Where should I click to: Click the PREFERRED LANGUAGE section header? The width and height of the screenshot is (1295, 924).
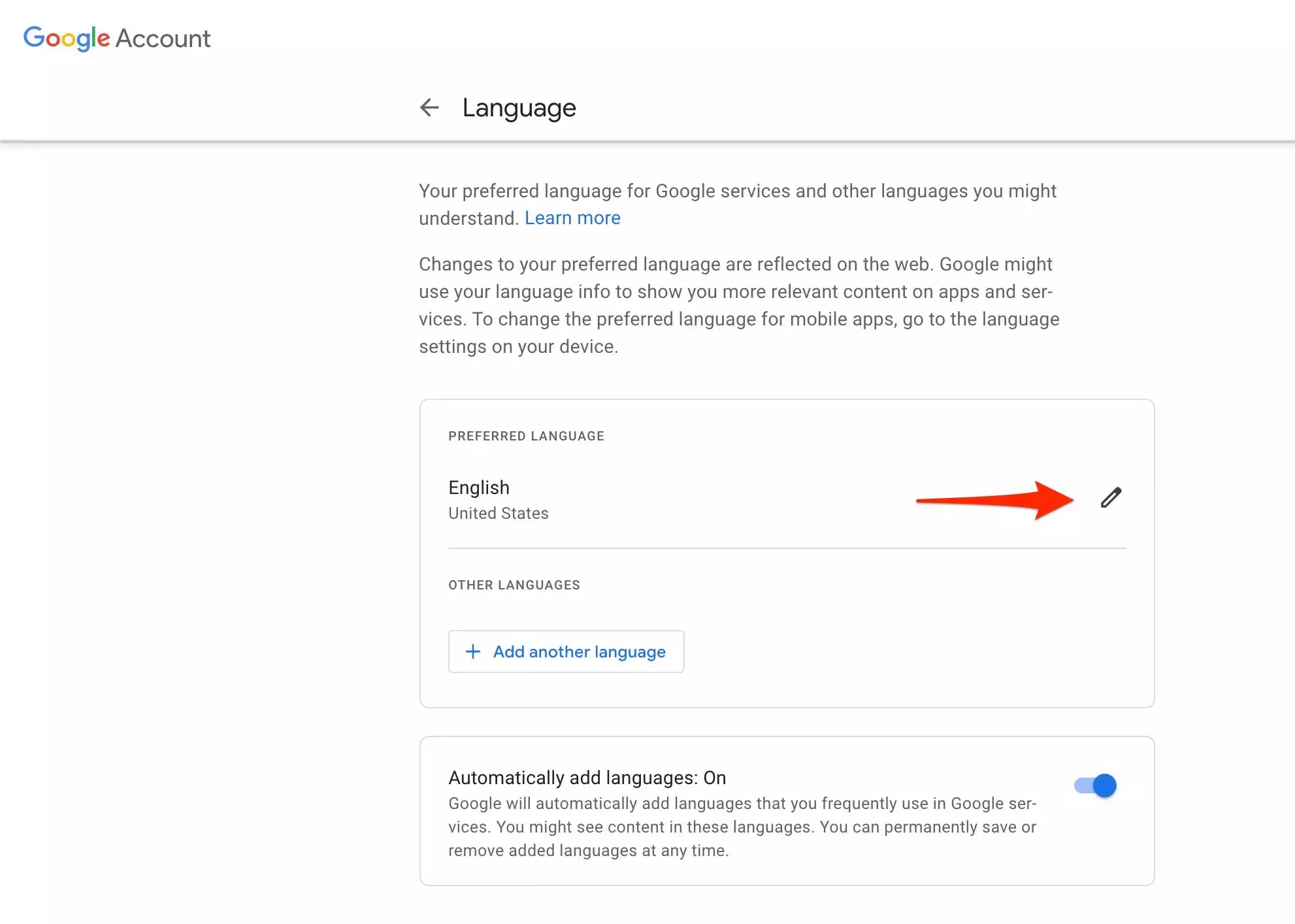pos(526,436)
